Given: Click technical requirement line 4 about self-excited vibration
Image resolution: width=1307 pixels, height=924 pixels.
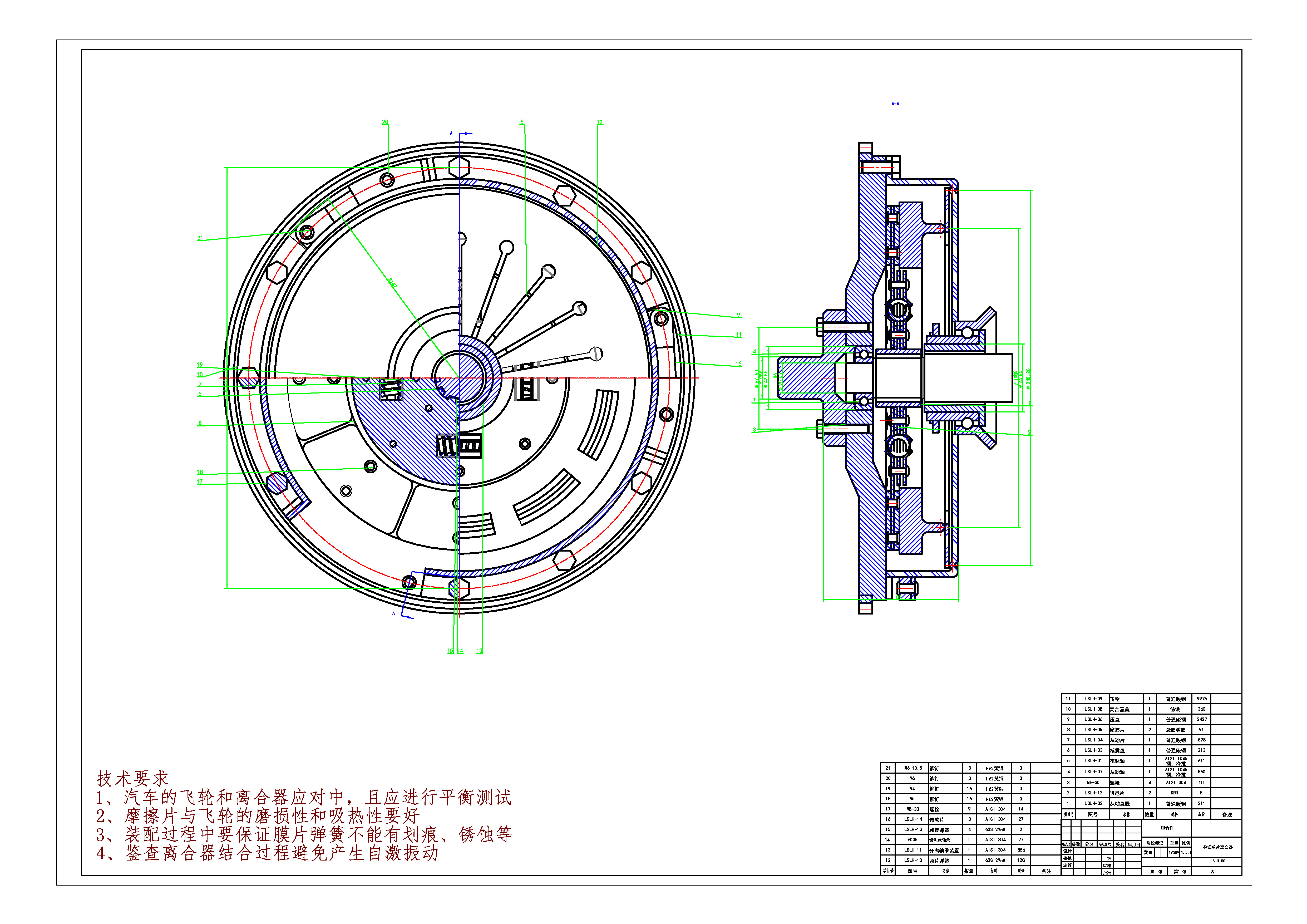Looking at the screenshot, I should pyautogui.click(x=268, y=853).
